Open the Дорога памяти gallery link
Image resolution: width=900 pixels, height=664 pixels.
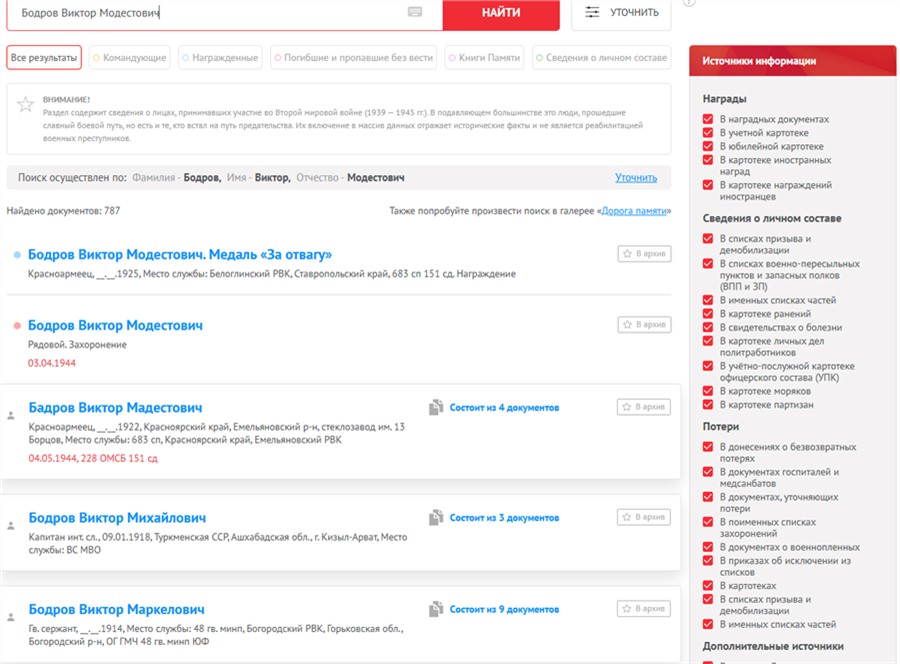(634, 211)
